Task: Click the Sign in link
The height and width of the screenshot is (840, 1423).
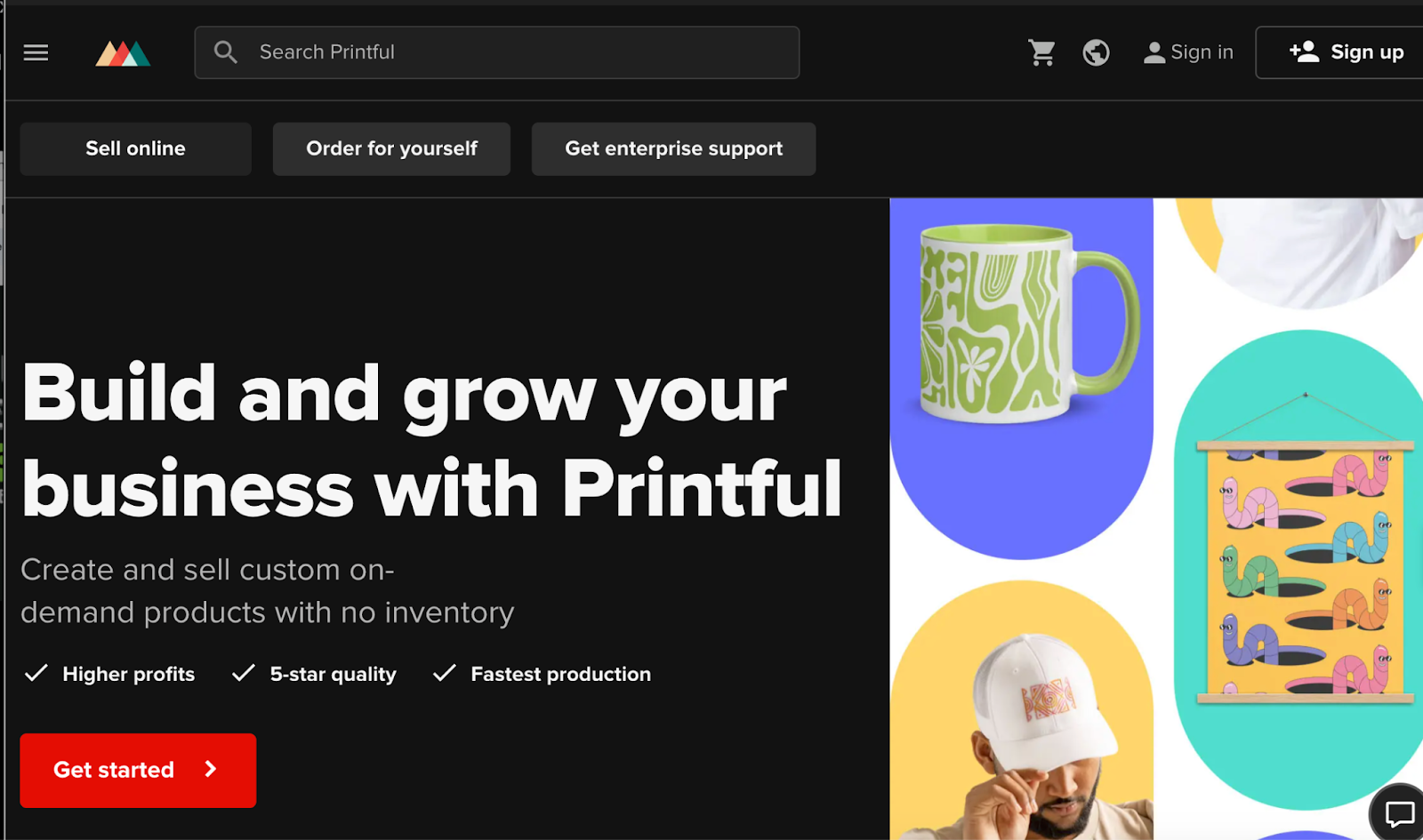Action: click(x=1201, y=52)
